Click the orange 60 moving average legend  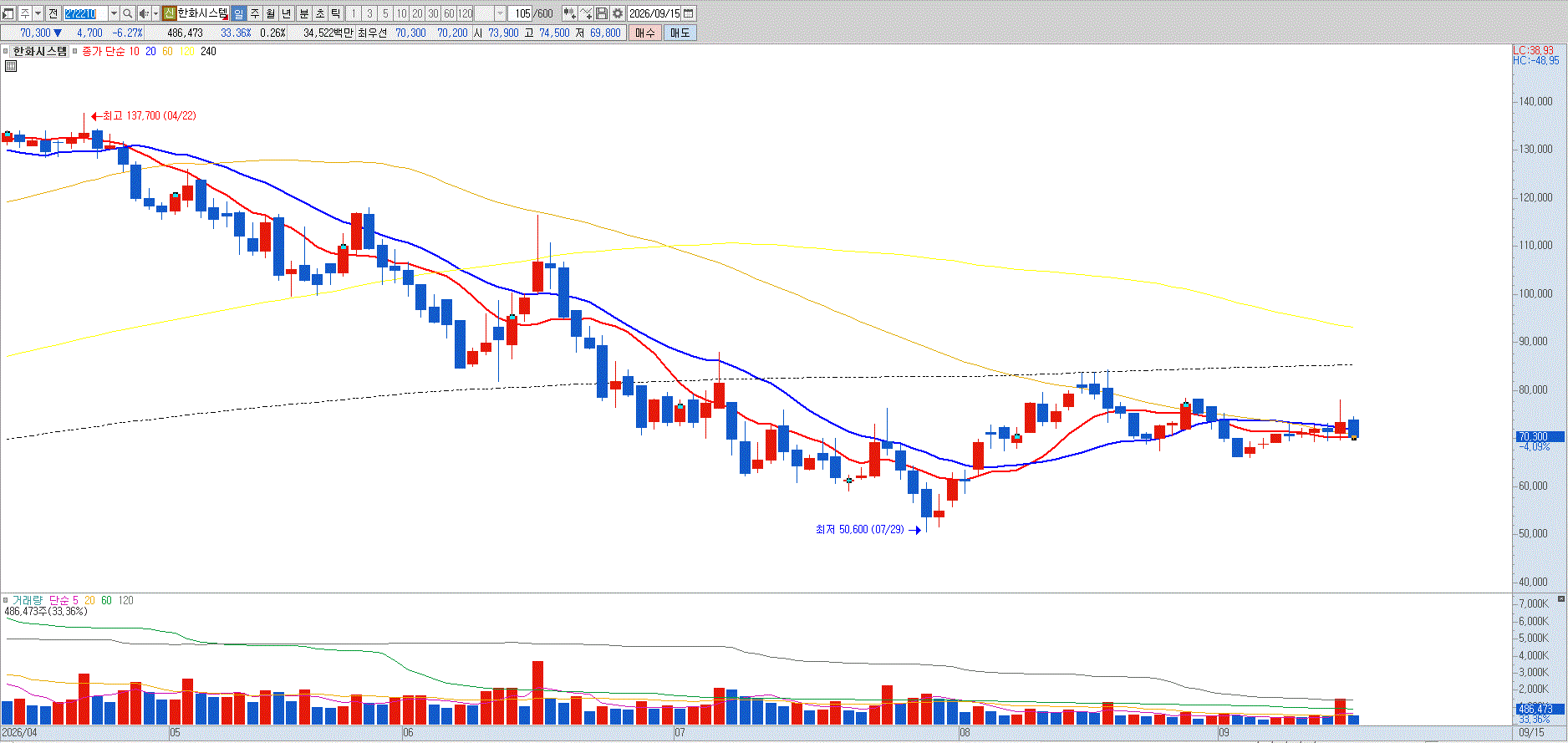point(167,51)
